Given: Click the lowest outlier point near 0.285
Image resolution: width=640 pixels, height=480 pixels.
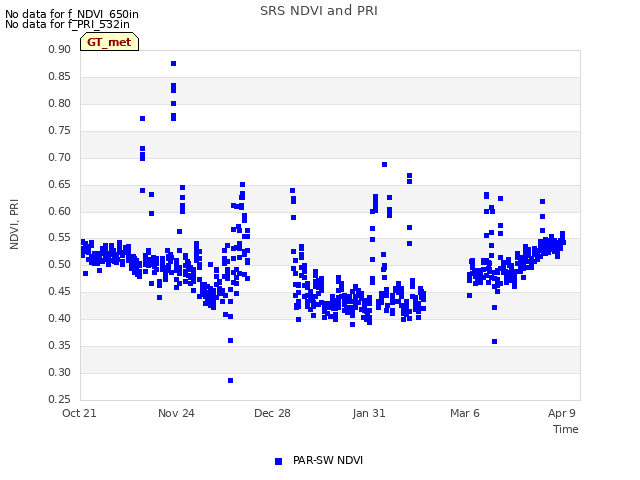Looking at the screenshot, I should [230, 381].
